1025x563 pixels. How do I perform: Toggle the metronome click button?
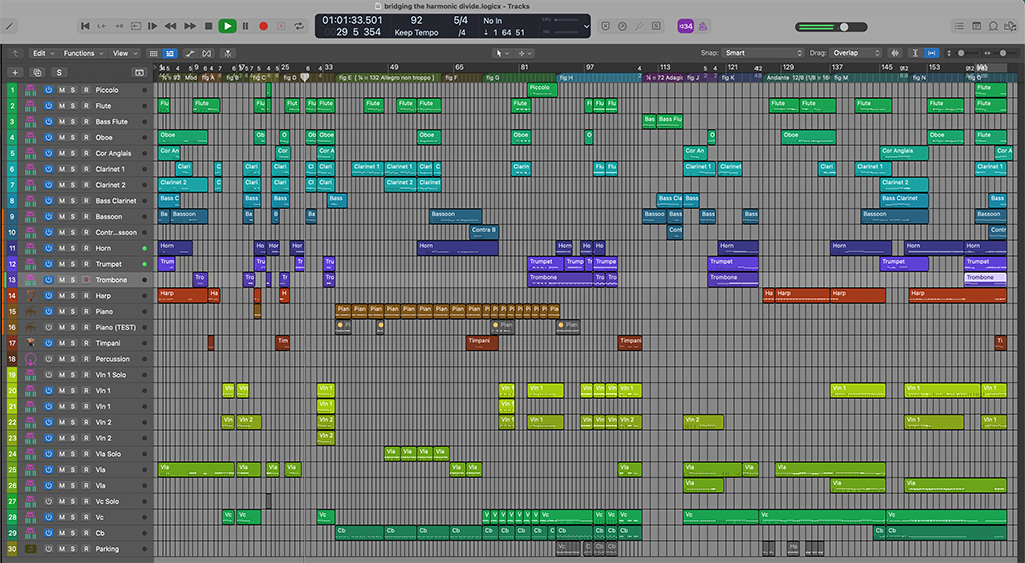703,26
